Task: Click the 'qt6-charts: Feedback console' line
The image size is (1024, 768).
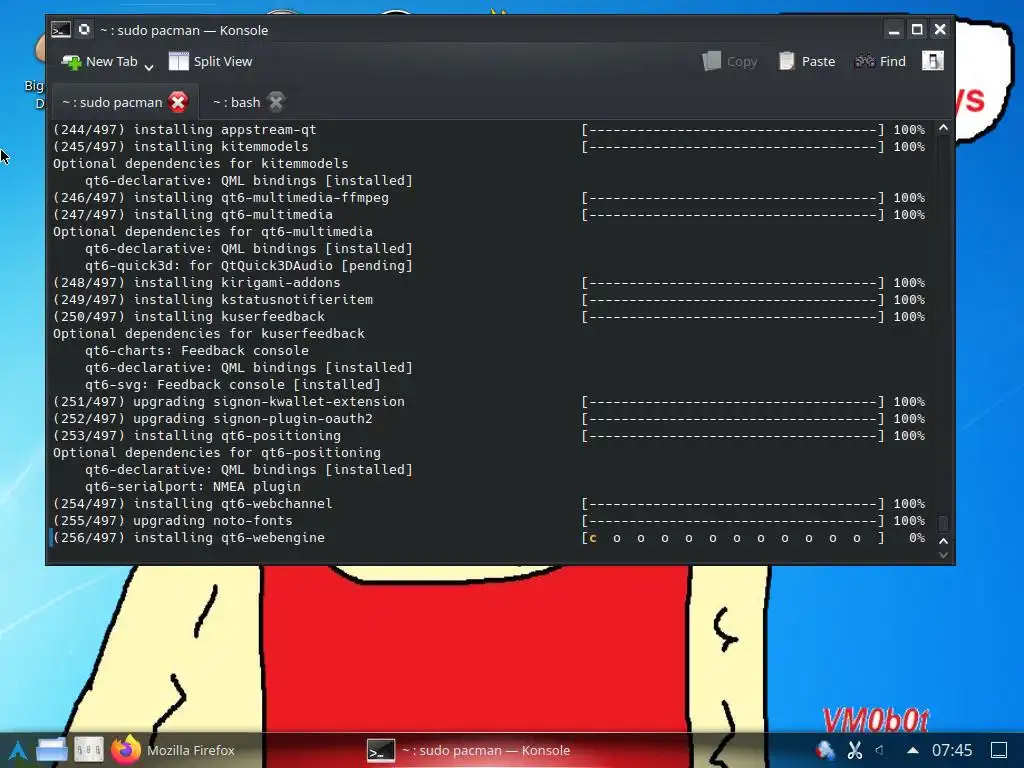Action: 197,351
